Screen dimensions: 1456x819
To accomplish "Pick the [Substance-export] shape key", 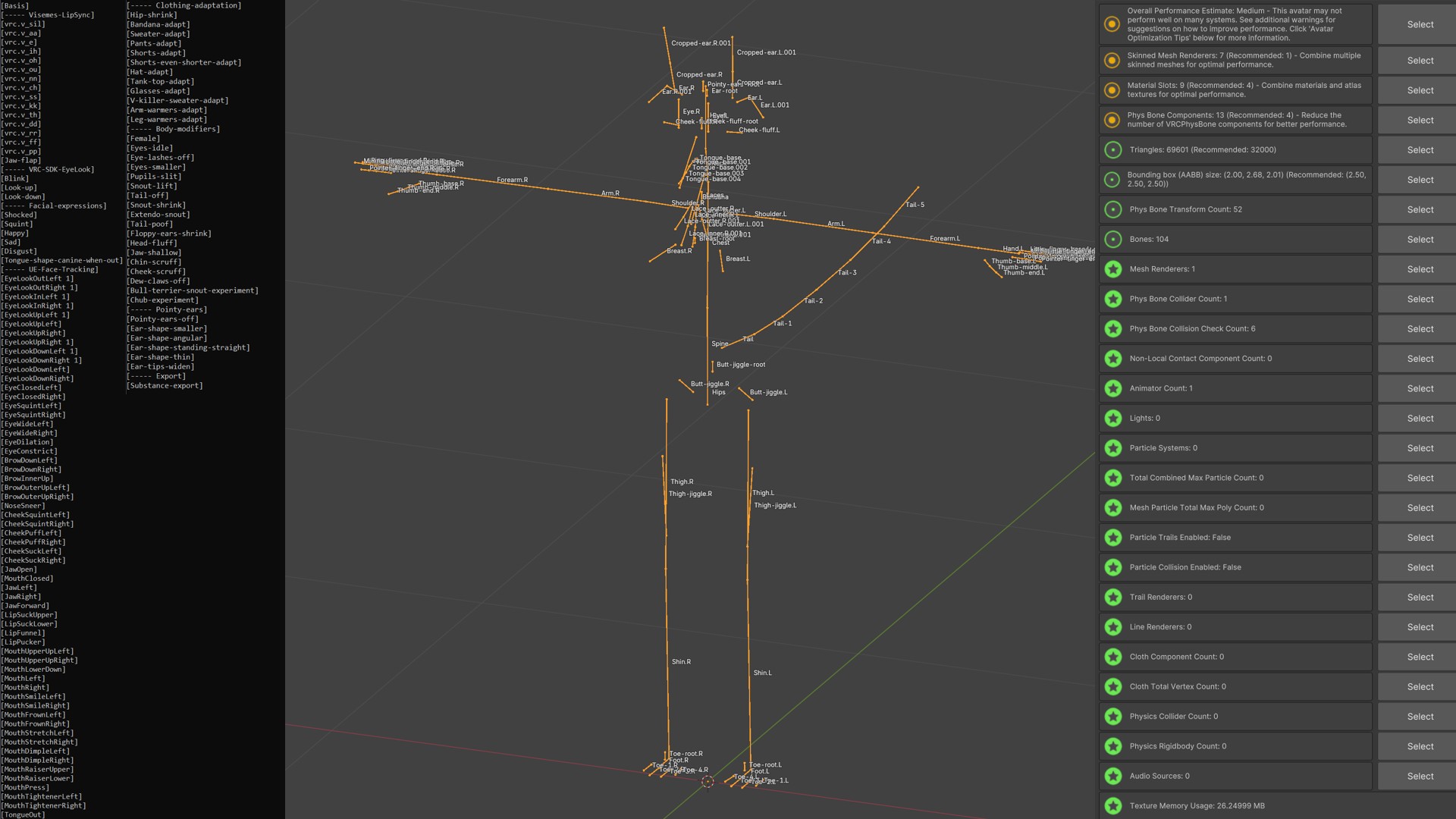I will click(165, 385).
